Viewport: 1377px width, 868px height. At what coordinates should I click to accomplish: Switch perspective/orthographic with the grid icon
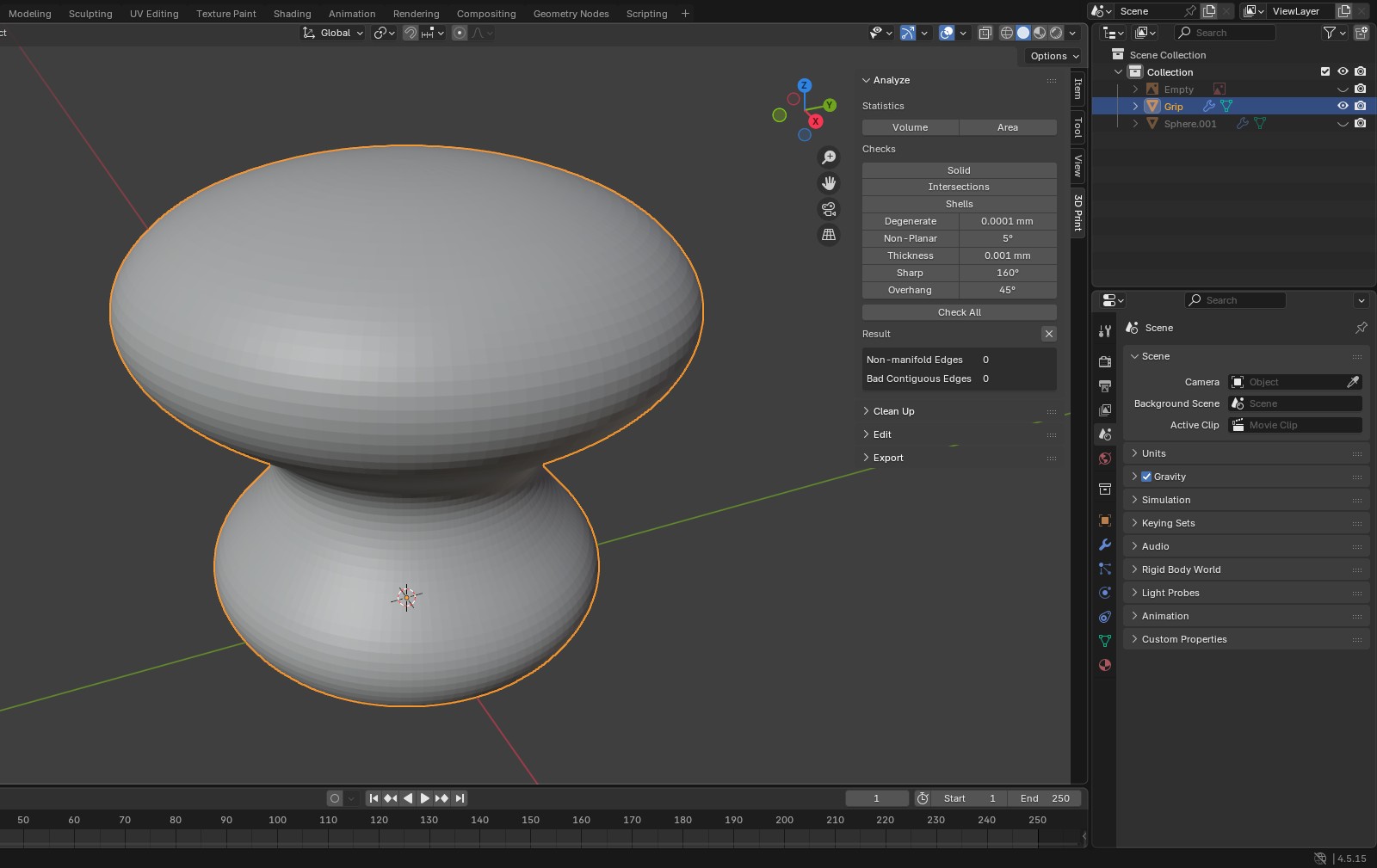[x=829, y=235]
